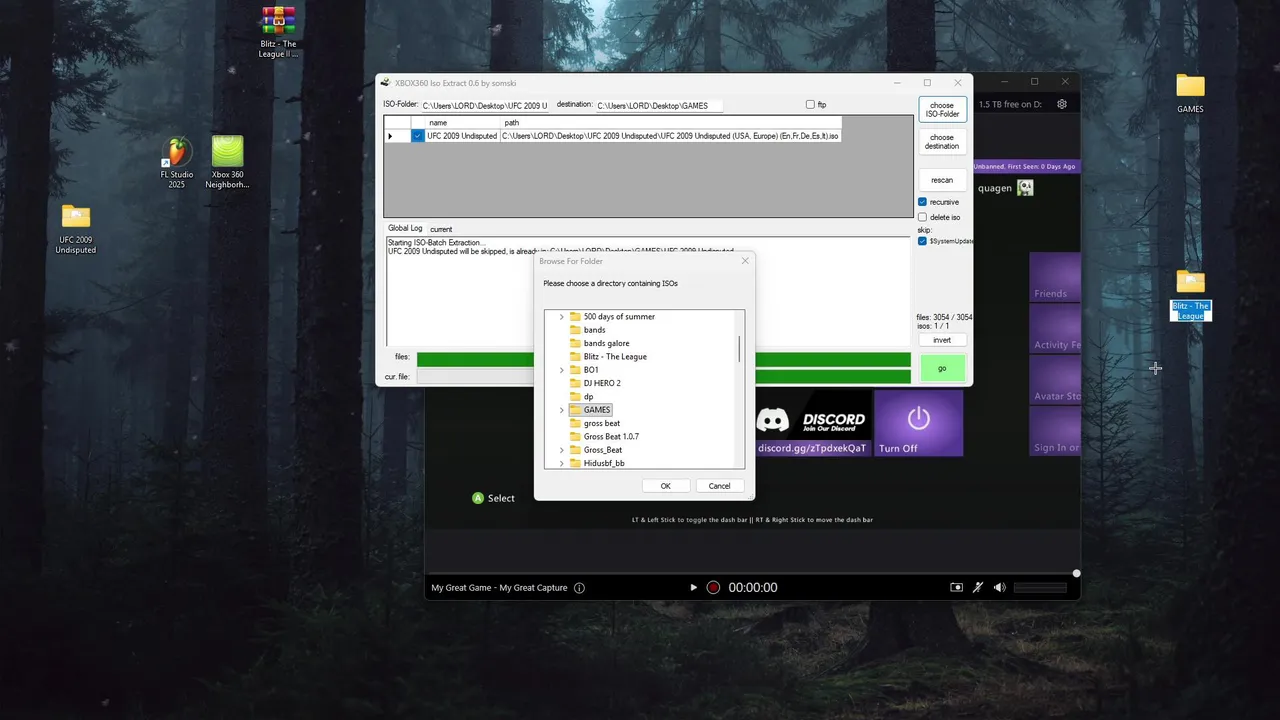Open the Discord join tile
This screenshot has width=1280, height=720.
coord(811,422)
